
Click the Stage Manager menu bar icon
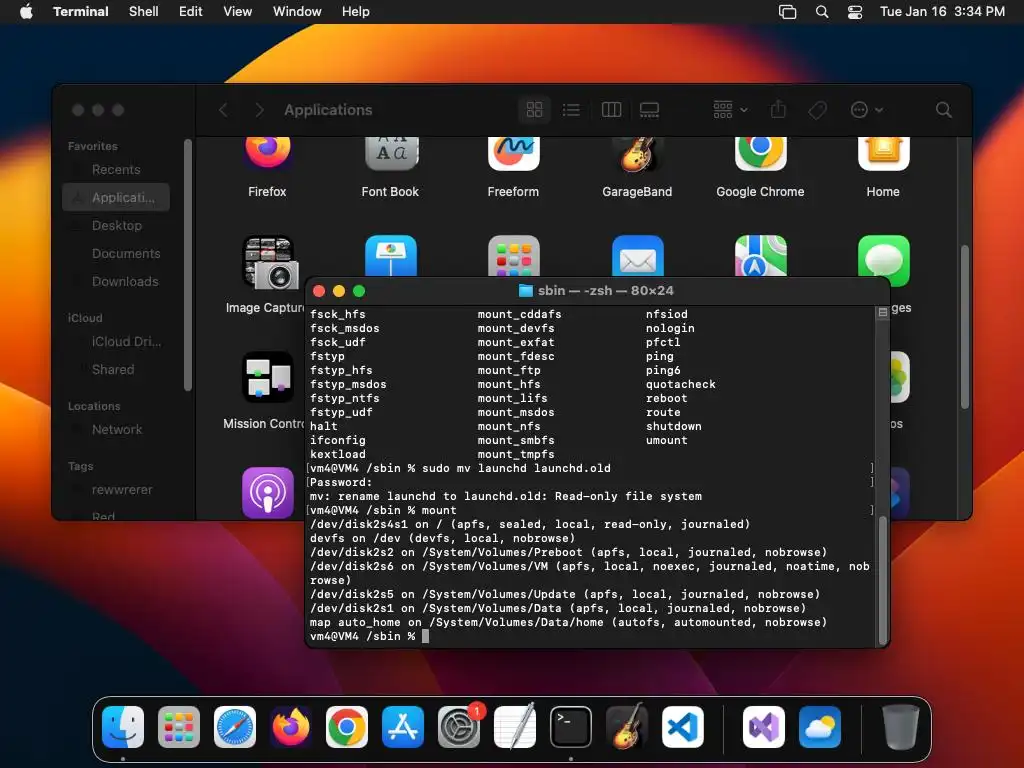point(788,12)
